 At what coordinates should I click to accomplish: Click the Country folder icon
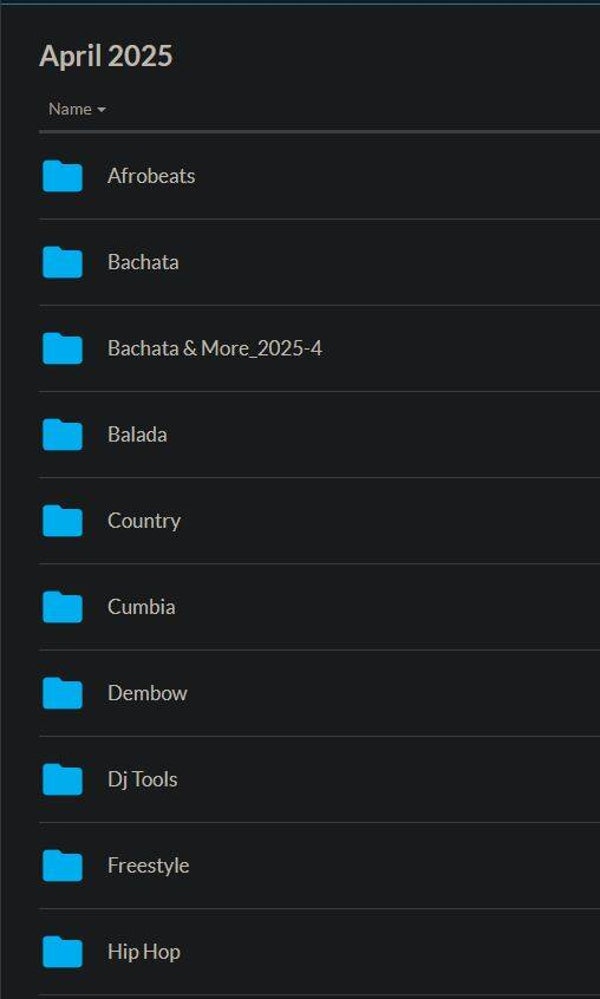(62, 521)
